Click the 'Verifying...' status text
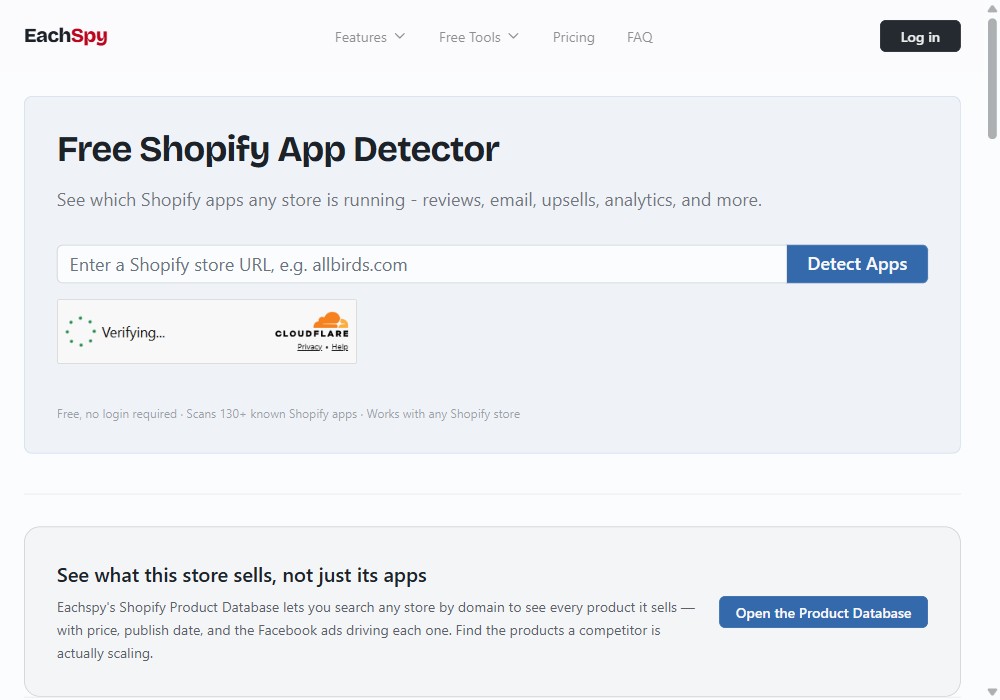Screen dimensions: 1000x700 [133, 332]
